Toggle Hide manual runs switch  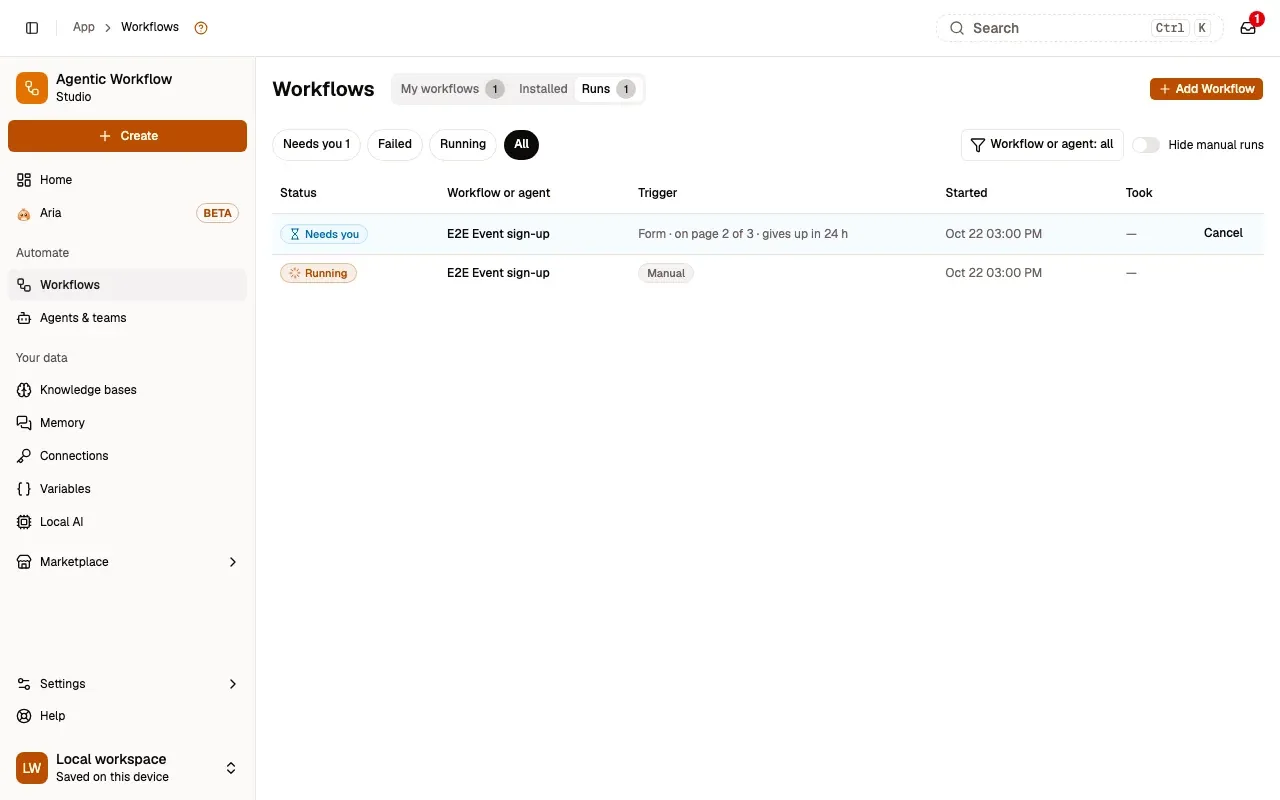[x=1146, y=145]
